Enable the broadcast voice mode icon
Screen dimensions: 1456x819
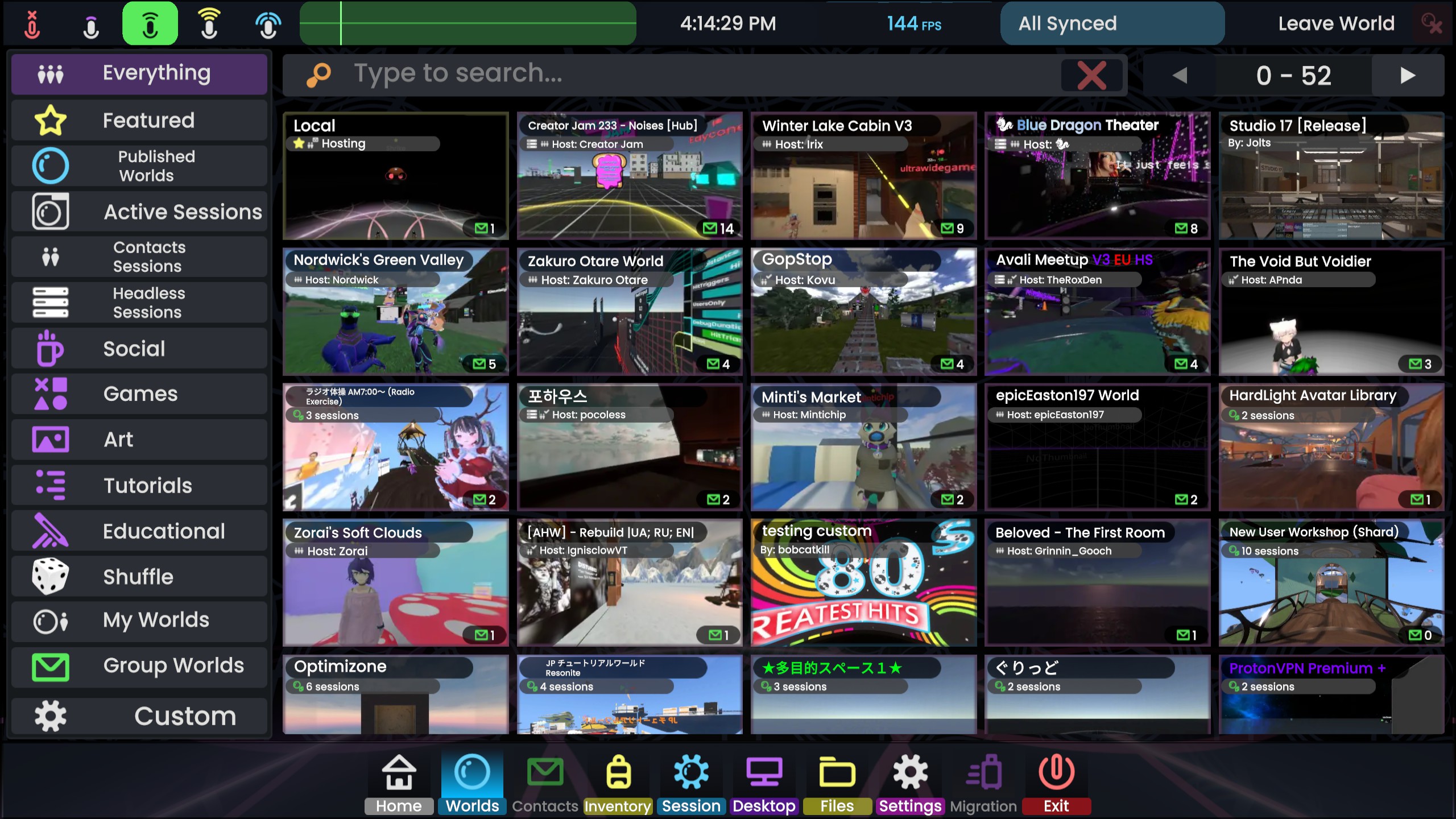coord(268,24)
